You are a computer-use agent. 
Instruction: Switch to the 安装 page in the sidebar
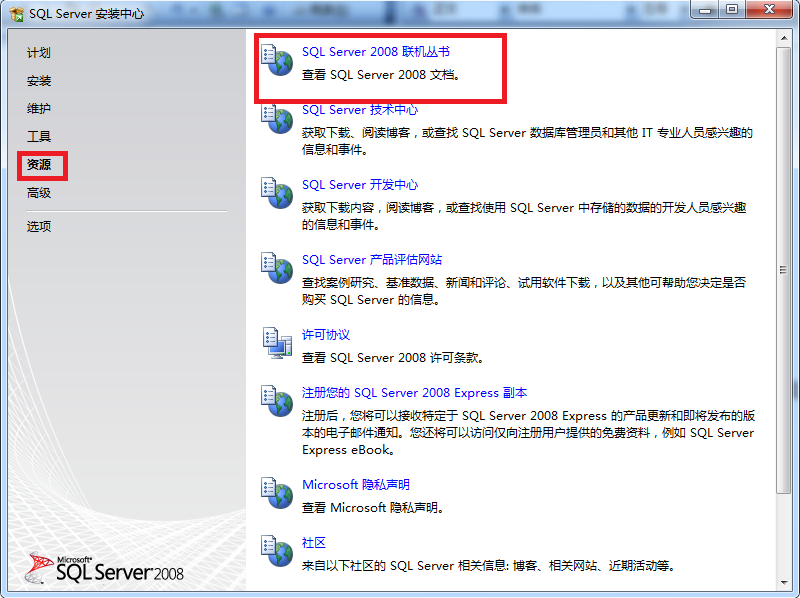pyautogui.click(x=36, y=81)
